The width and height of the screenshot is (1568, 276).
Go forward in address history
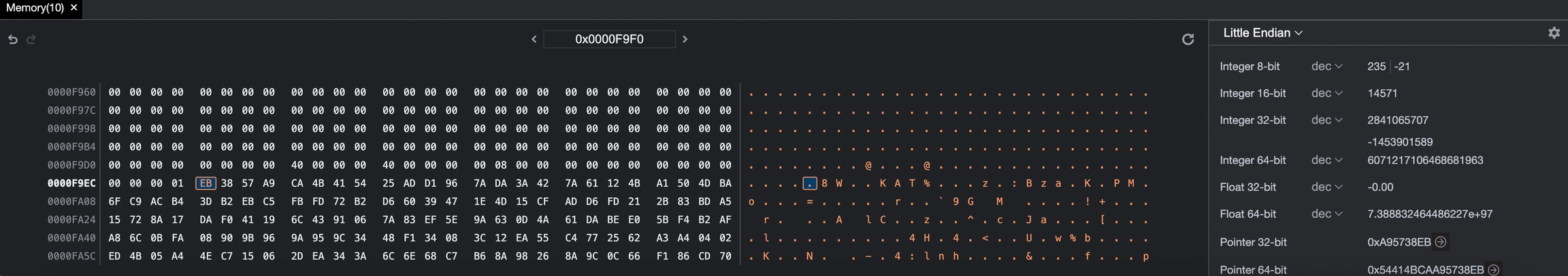[x=31, y=39]
